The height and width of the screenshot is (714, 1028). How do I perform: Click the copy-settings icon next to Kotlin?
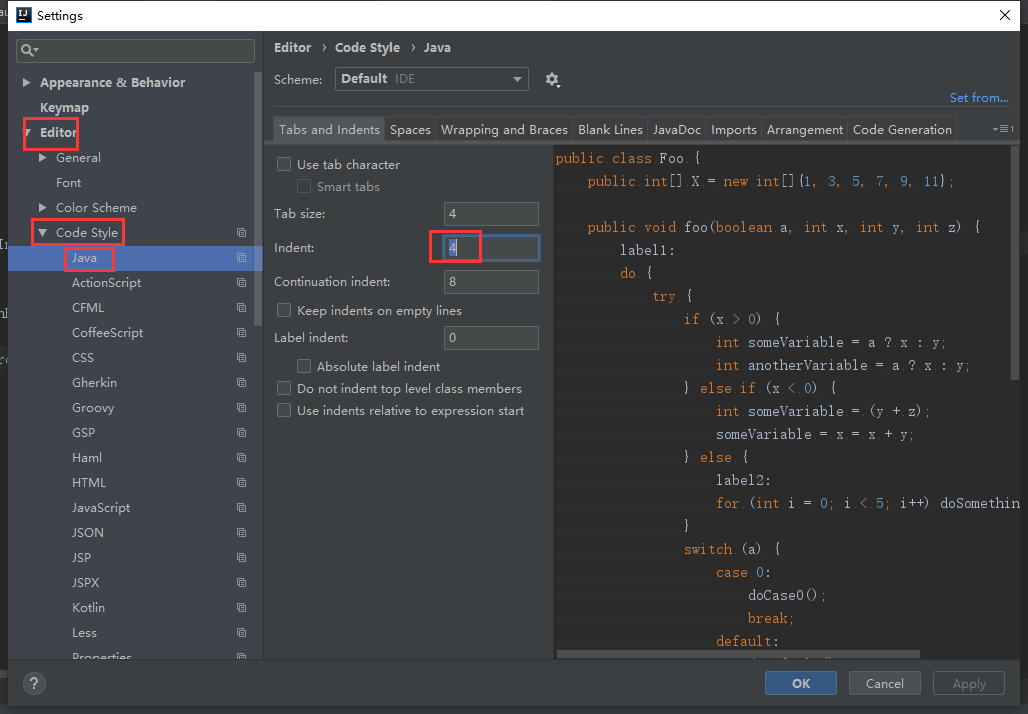click(241, 608)
